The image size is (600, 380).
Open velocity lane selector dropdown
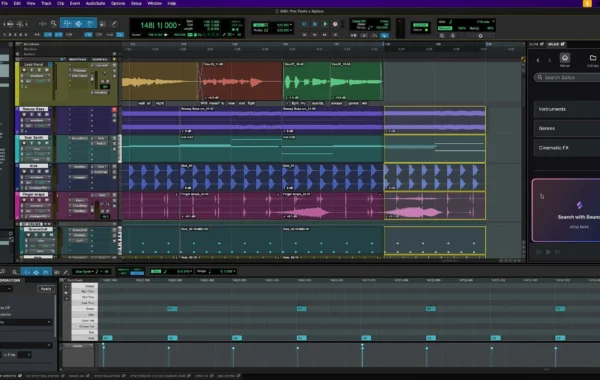(78, 346)
